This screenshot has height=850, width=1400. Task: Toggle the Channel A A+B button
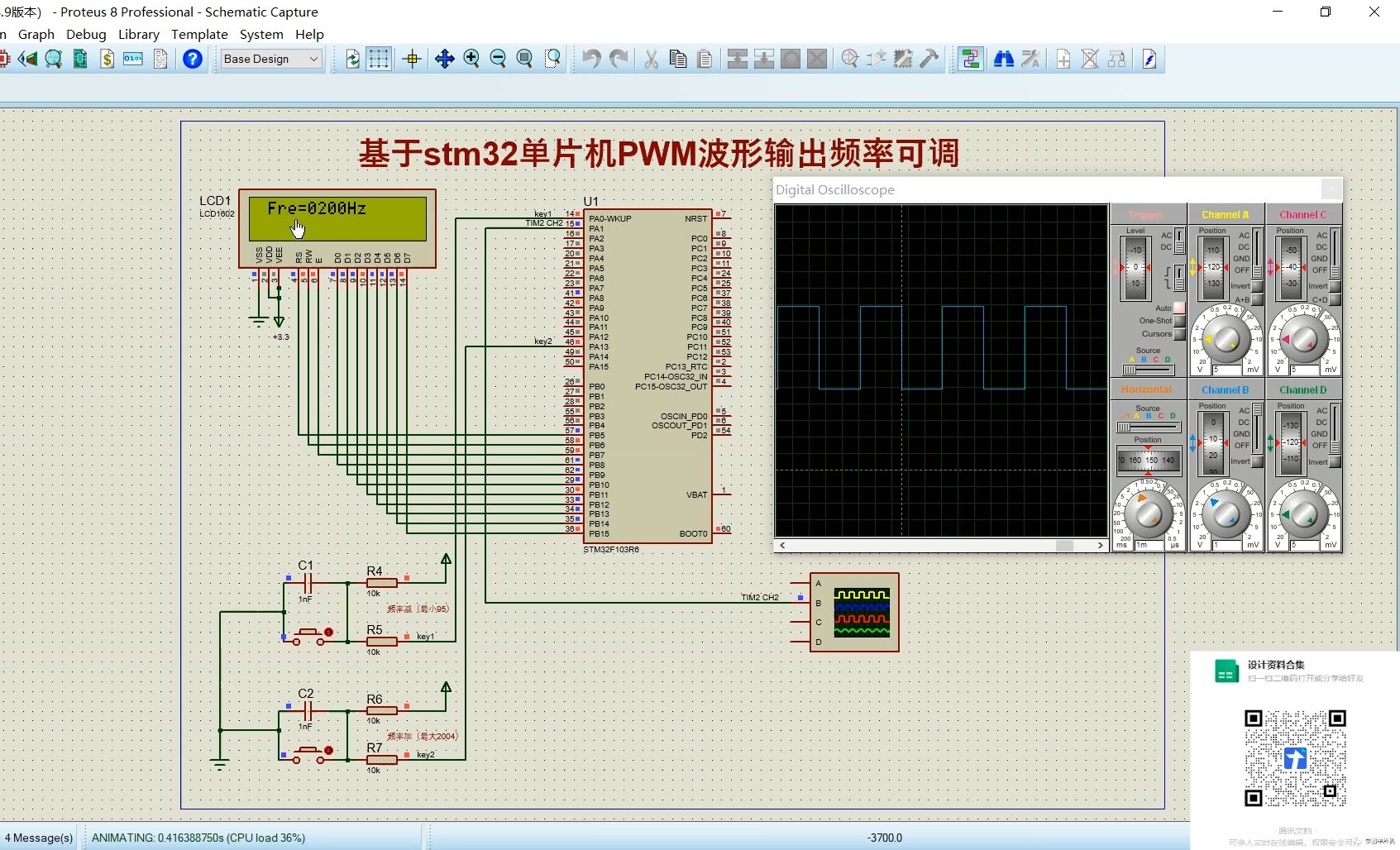point(1258,299)
